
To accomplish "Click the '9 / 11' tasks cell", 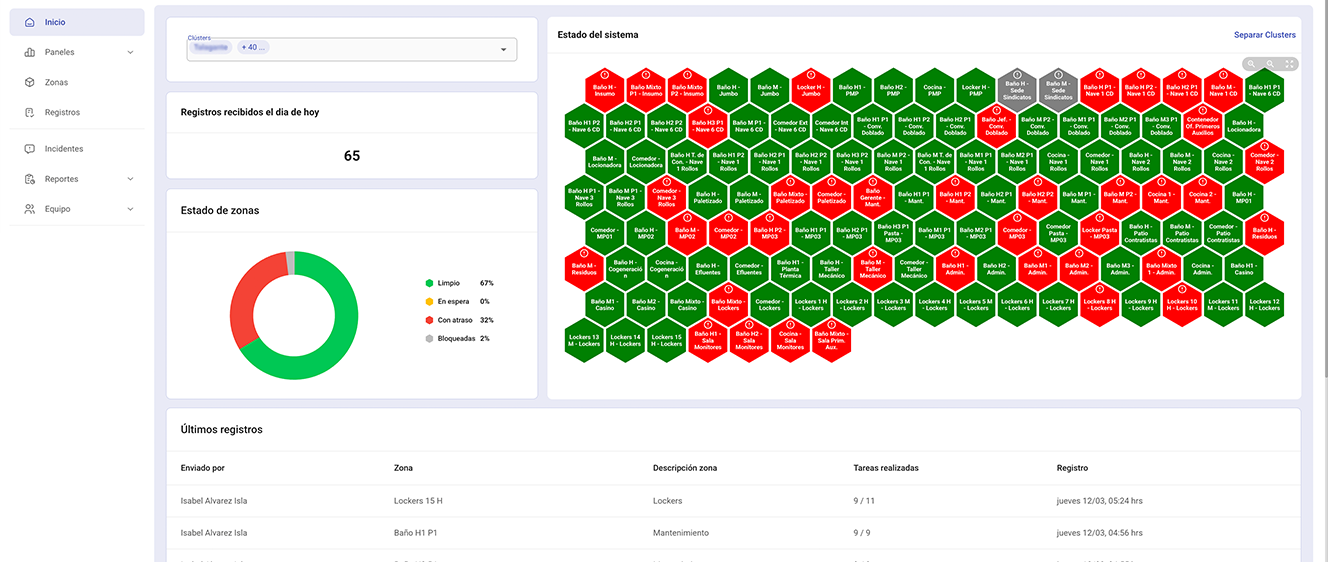I will pyautogui.click(x=864, y=500).
